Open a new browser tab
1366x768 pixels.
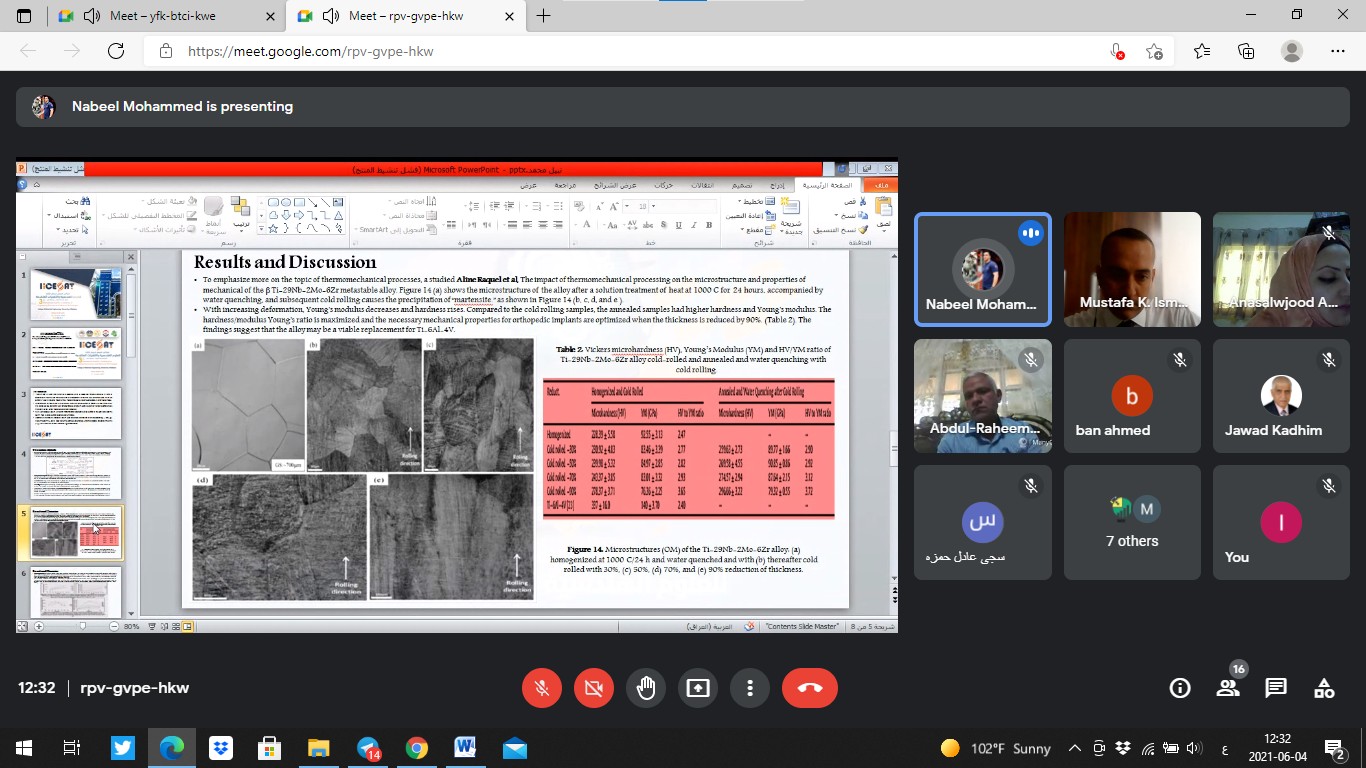(x=544, y=16)
